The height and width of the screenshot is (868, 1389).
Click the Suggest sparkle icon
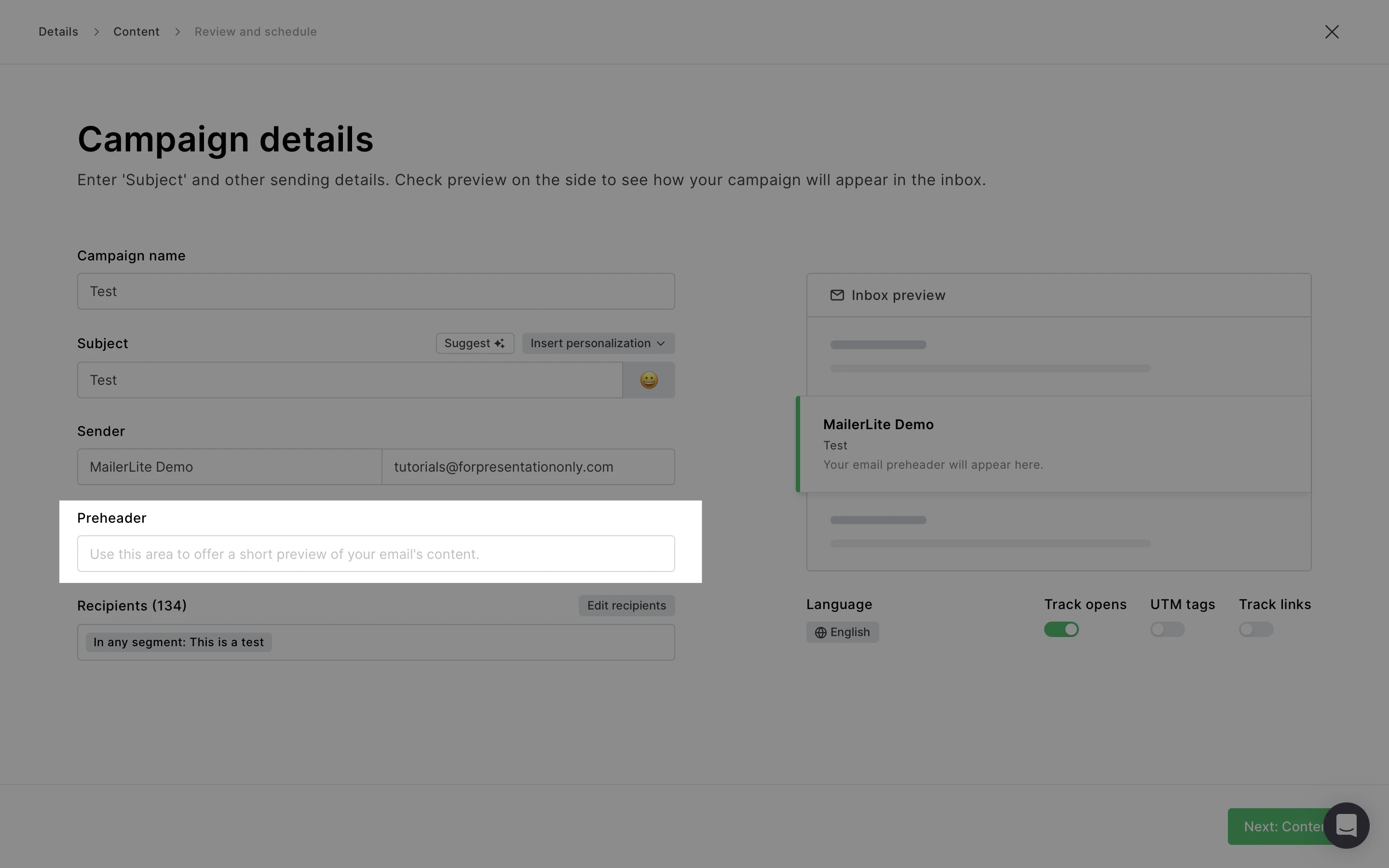click(x=499, y=343)
